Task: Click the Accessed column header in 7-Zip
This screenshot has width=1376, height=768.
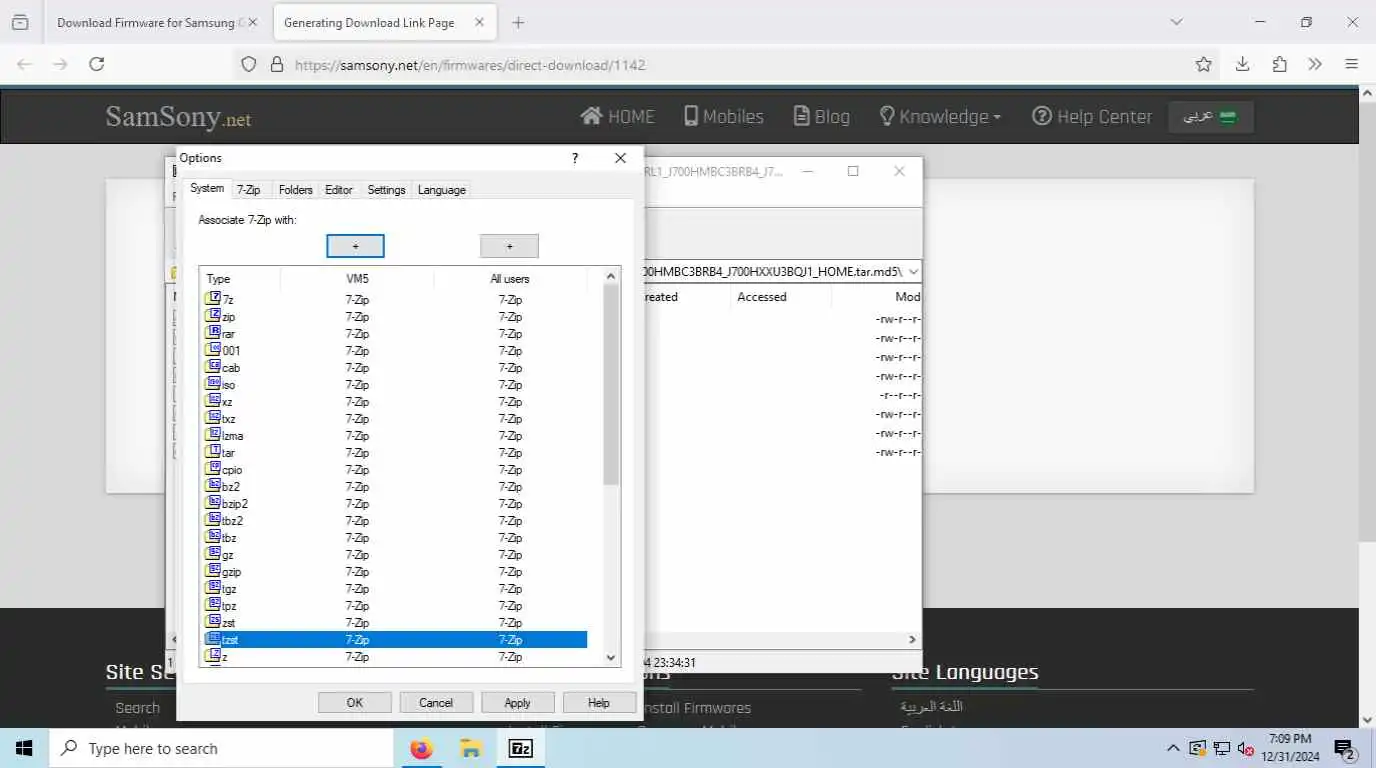Action: point(762,297)
